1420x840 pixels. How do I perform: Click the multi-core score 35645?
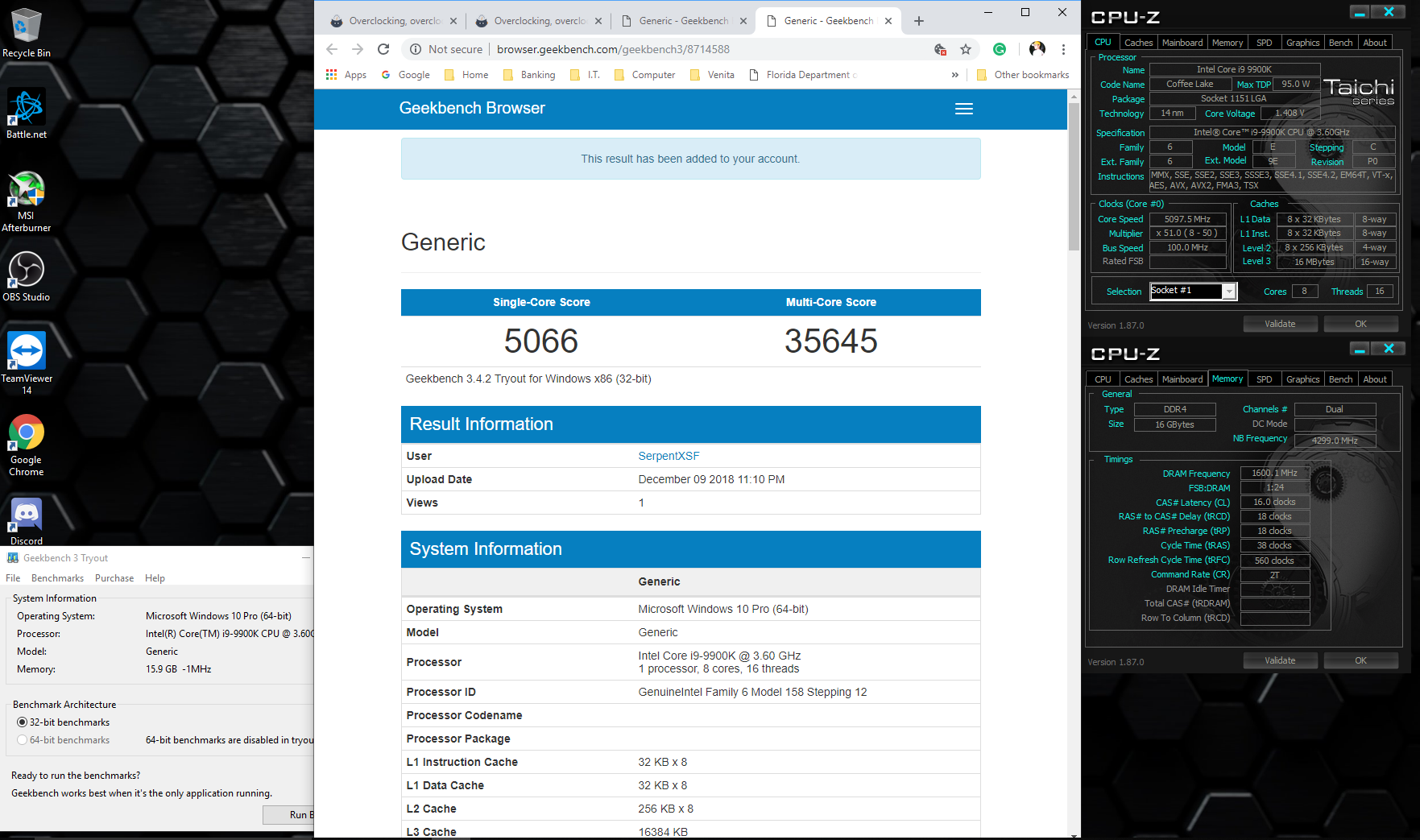coord(831,341)
